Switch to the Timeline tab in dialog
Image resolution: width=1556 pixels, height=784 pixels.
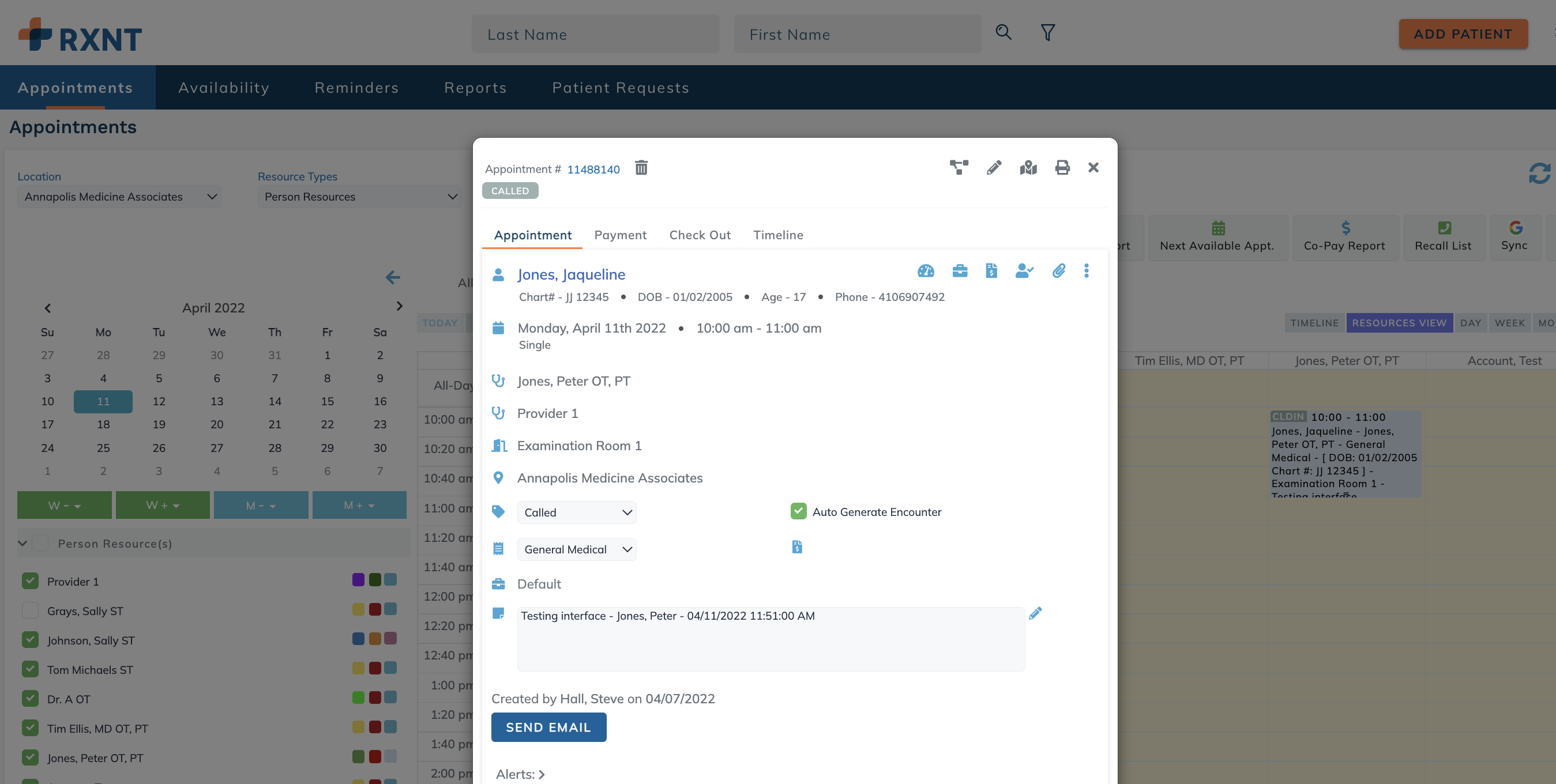(x=778, y=235)
